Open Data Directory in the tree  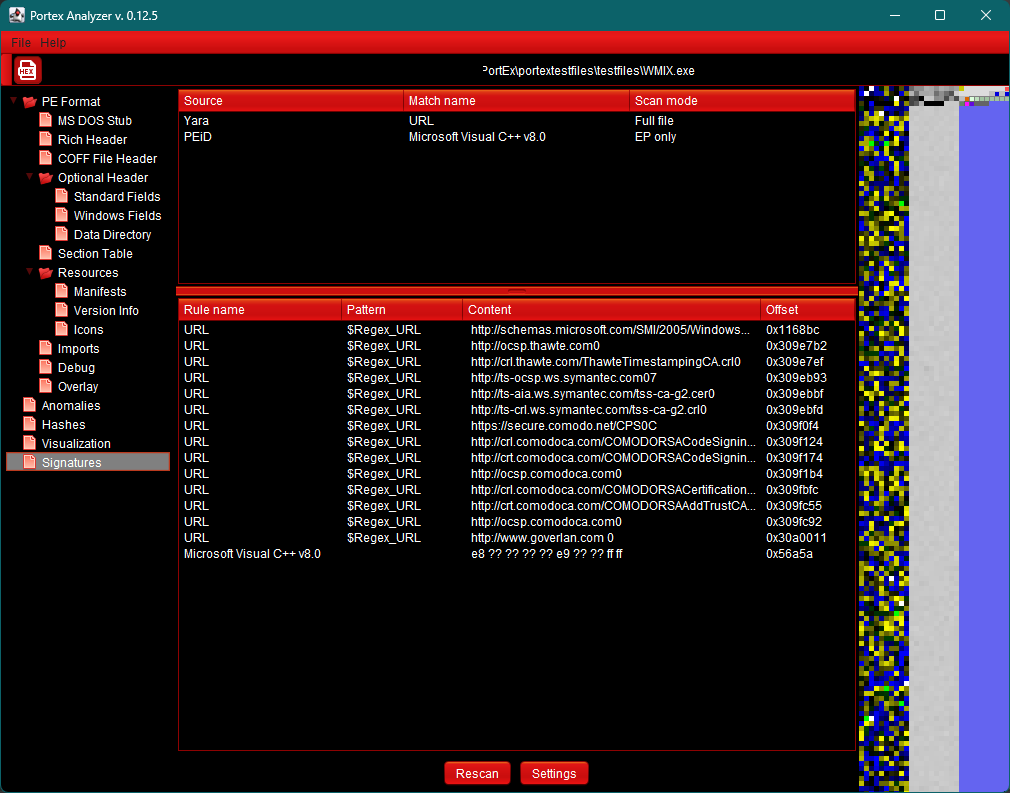coord(112,234)
